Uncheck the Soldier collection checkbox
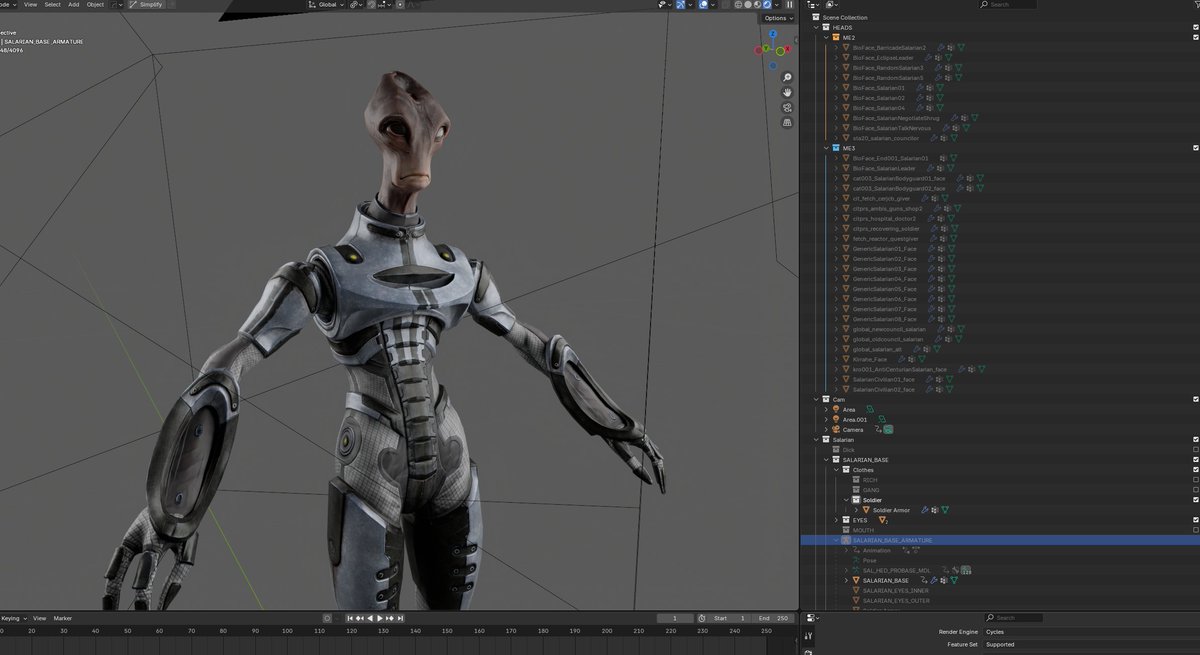This screenshot has height=655, width=1200. [x=1196, y=500]
